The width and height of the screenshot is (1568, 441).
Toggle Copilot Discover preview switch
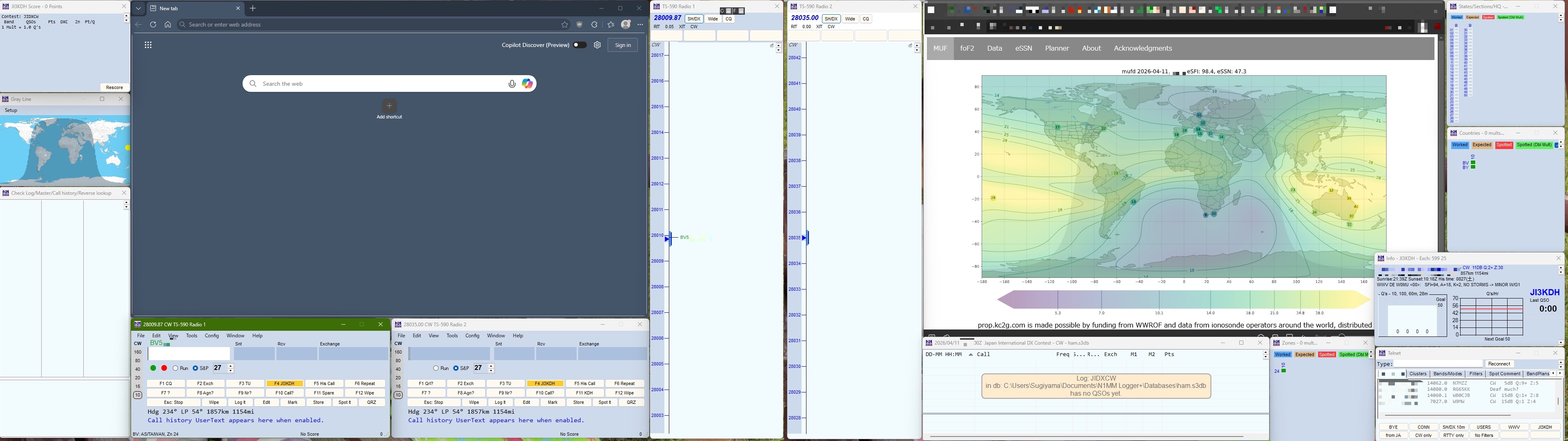pos(579,45)
